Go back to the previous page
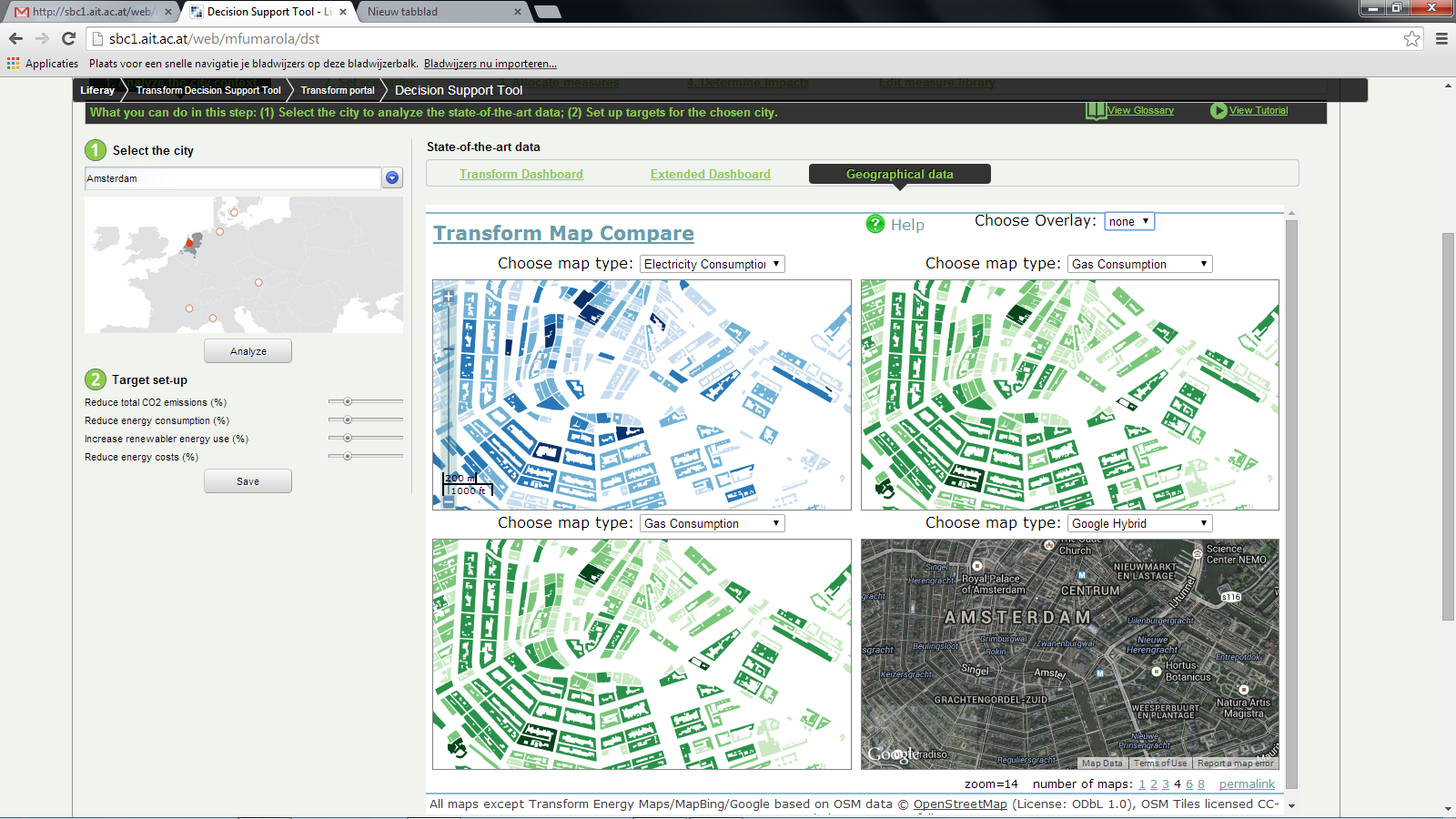The height and width of the screenshot is (819, 1456). click(x=15, y=38)
